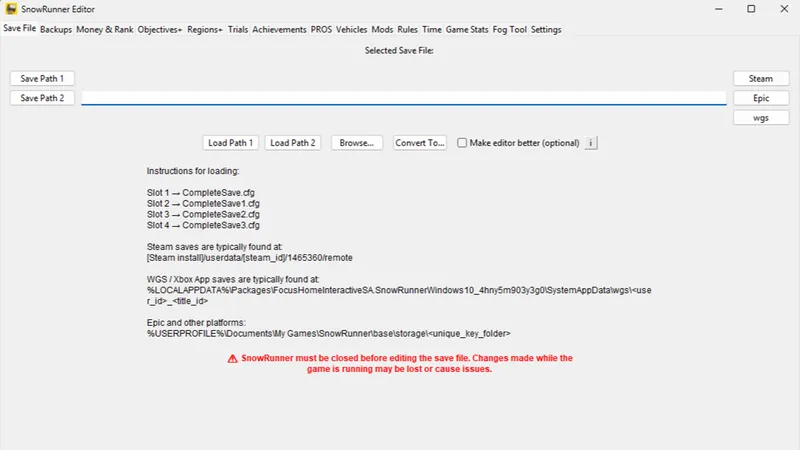
Task: Open the Backups tab
Action: coord(56,30)
